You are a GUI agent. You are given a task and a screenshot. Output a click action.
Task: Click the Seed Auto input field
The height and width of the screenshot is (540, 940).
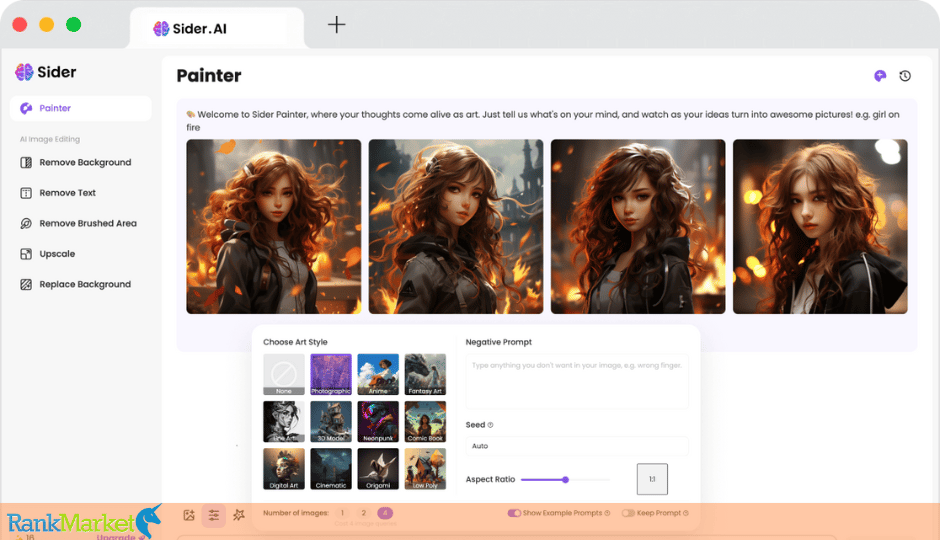click(577, 446)
